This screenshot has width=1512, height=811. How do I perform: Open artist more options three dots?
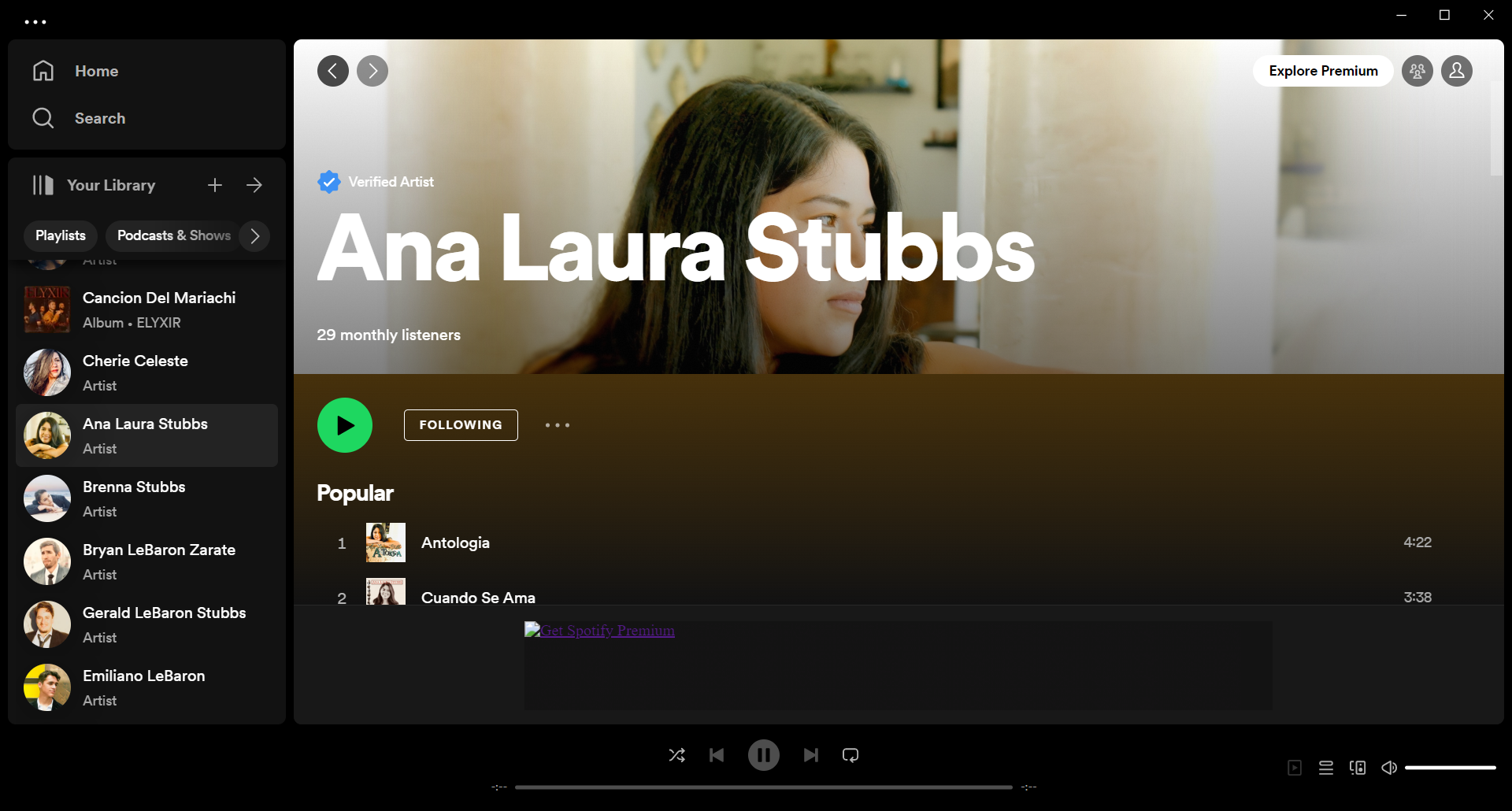tap(558, 425)
